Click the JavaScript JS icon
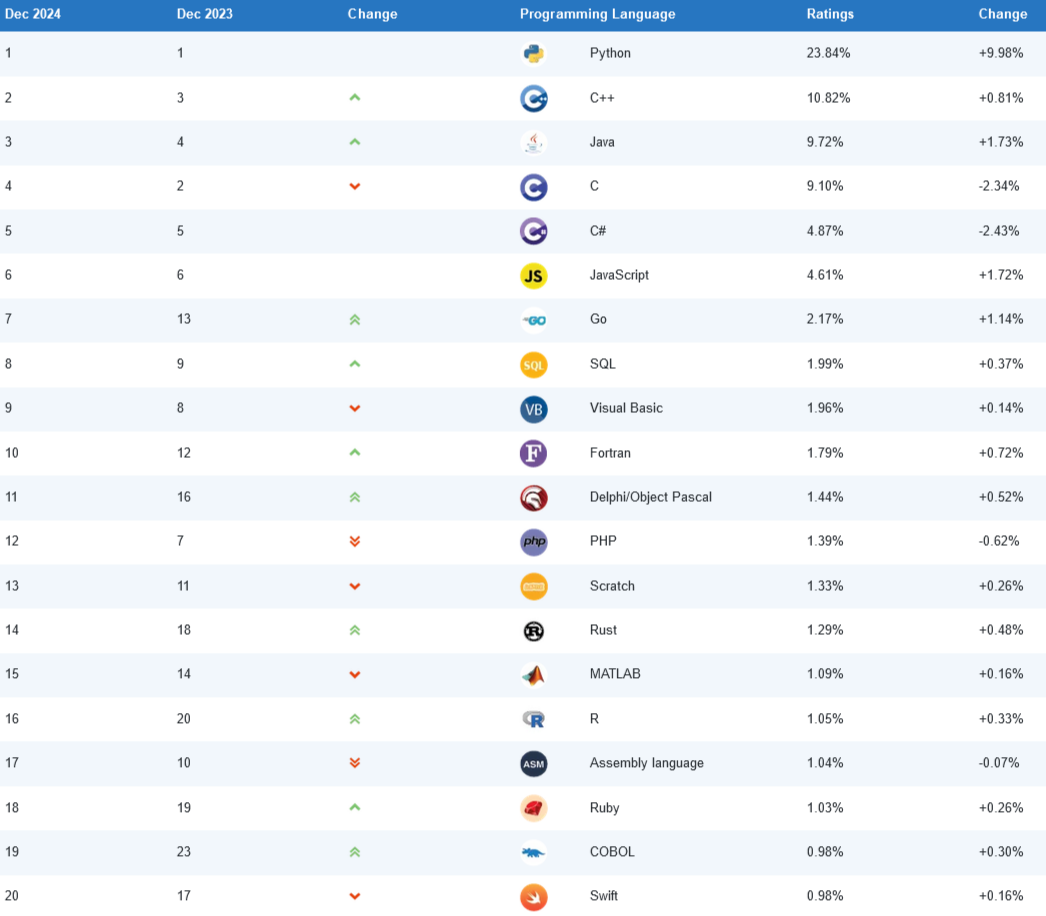This screenshot has height=916, width=1046. (534, 275)
